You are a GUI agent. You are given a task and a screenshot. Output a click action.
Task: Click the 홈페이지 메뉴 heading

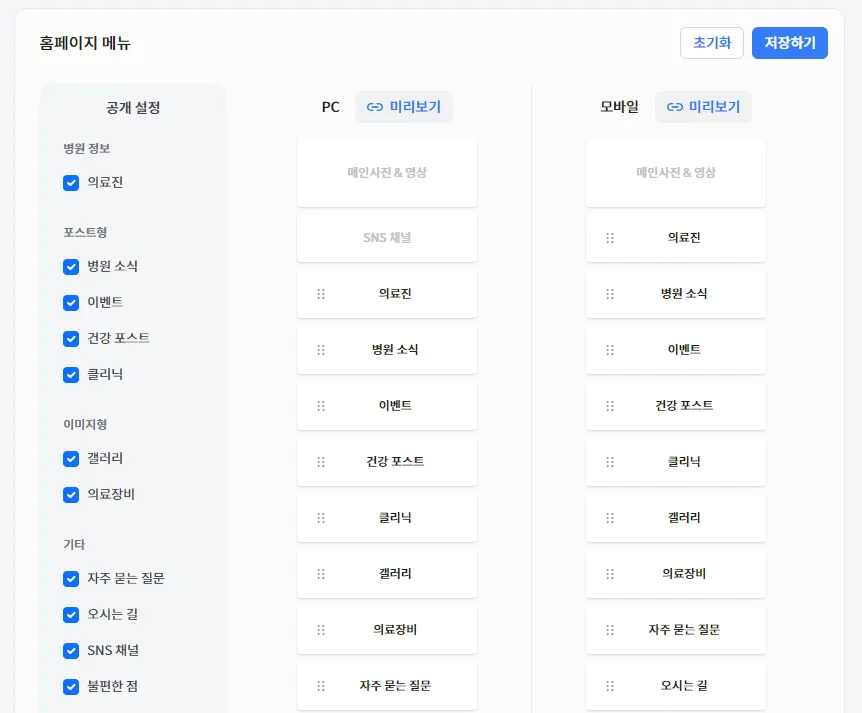[x=85, y=43]
